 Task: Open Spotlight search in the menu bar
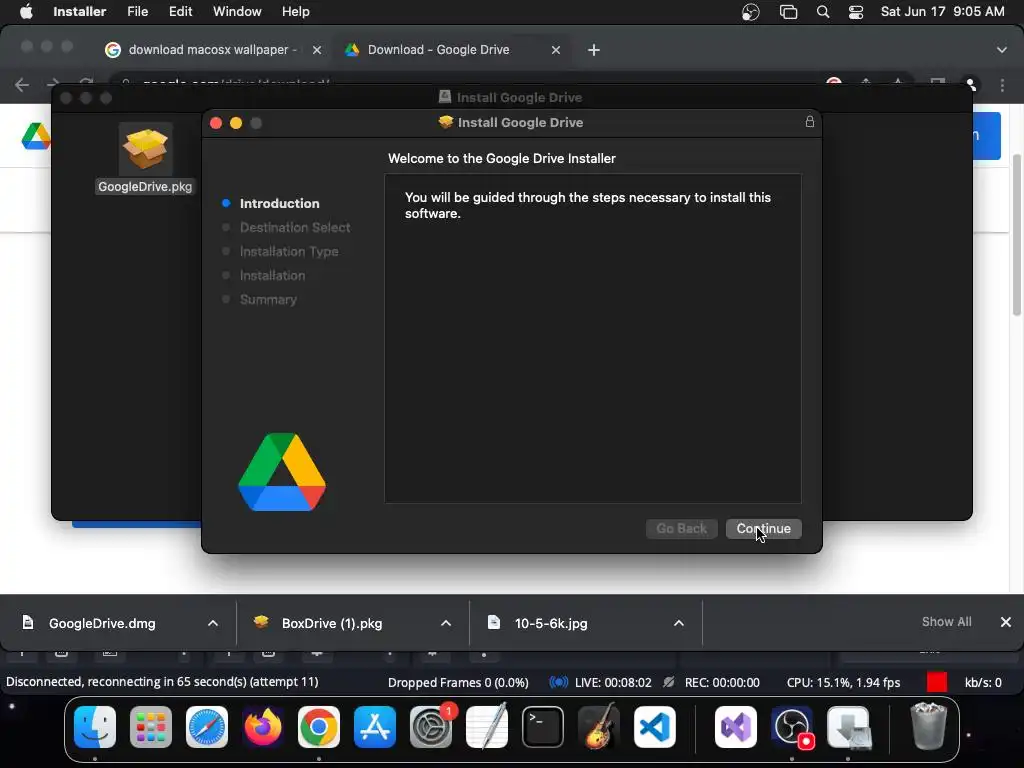[823, 12]
